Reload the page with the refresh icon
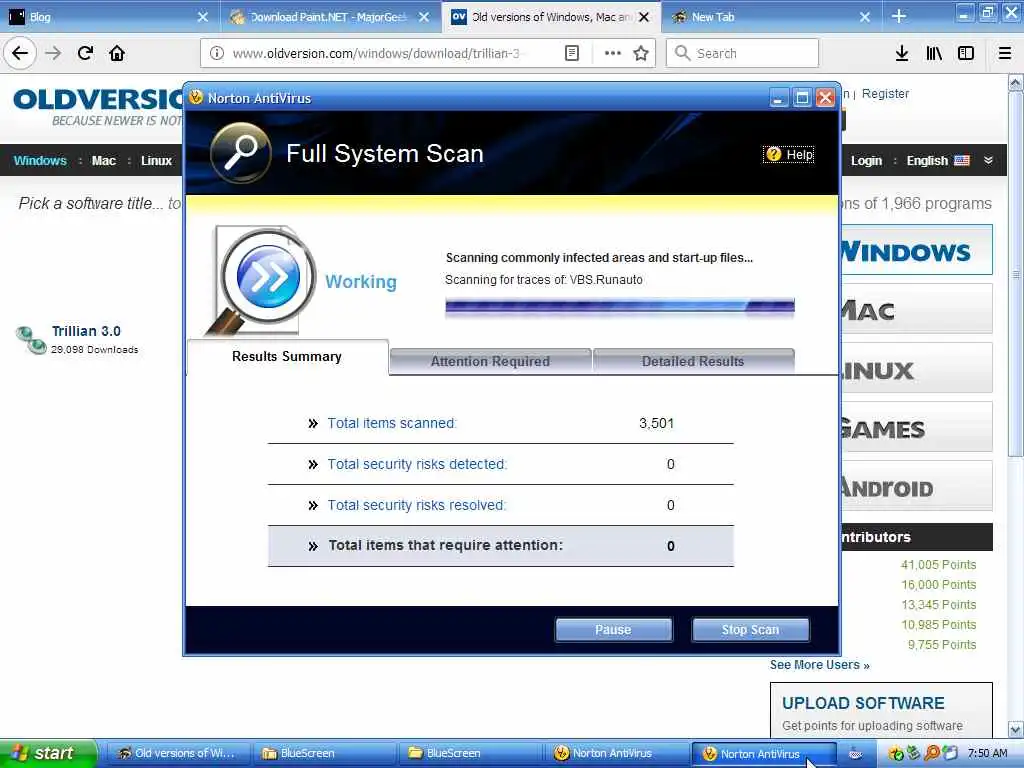The image size is (1024, 768). pos(86,53)
